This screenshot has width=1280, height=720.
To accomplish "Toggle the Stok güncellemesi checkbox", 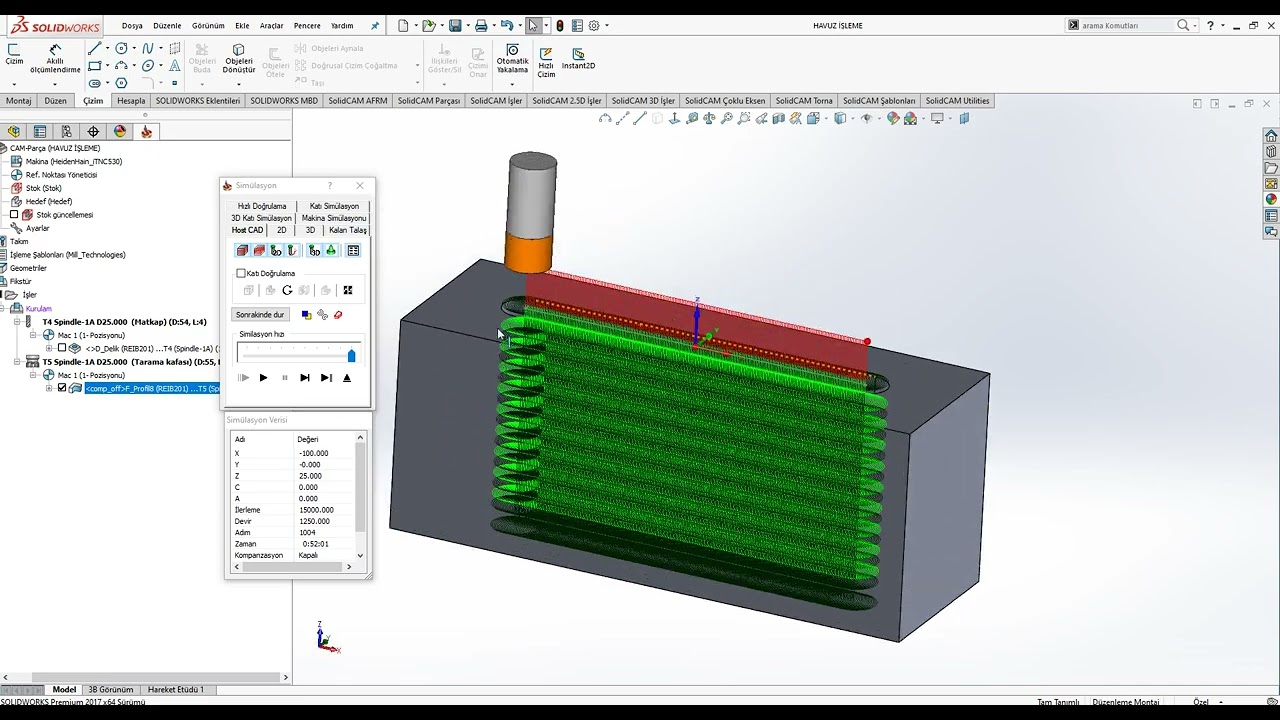I will click(x=14, y=215).
